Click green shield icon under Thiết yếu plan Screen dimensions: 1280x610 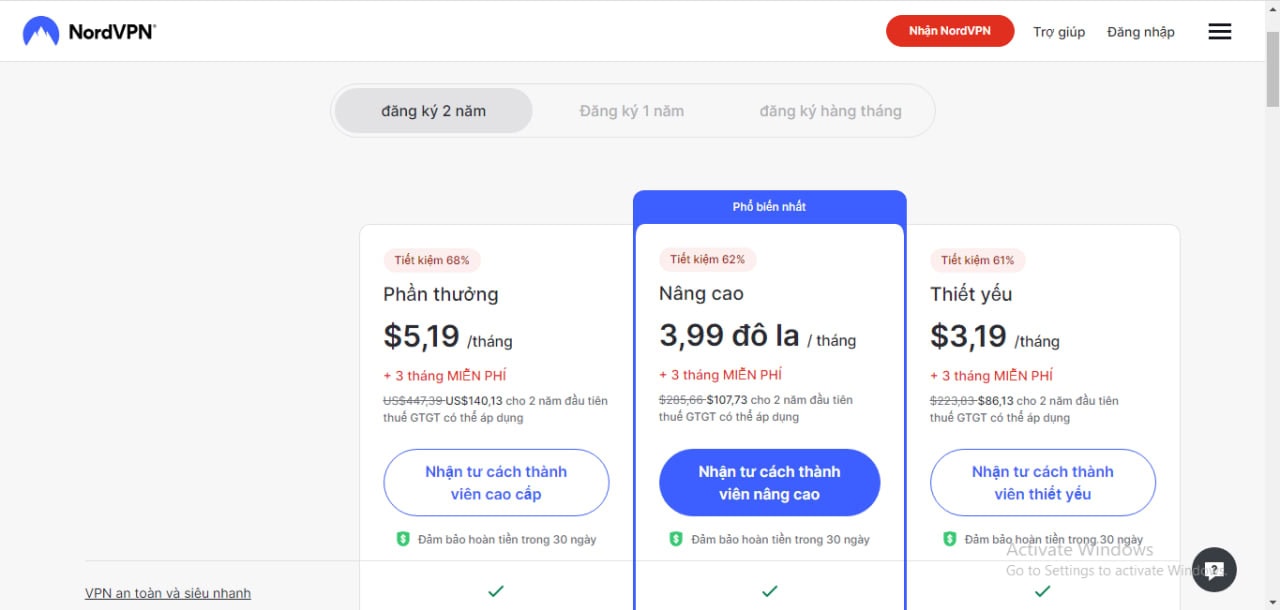tap(950, 539)
